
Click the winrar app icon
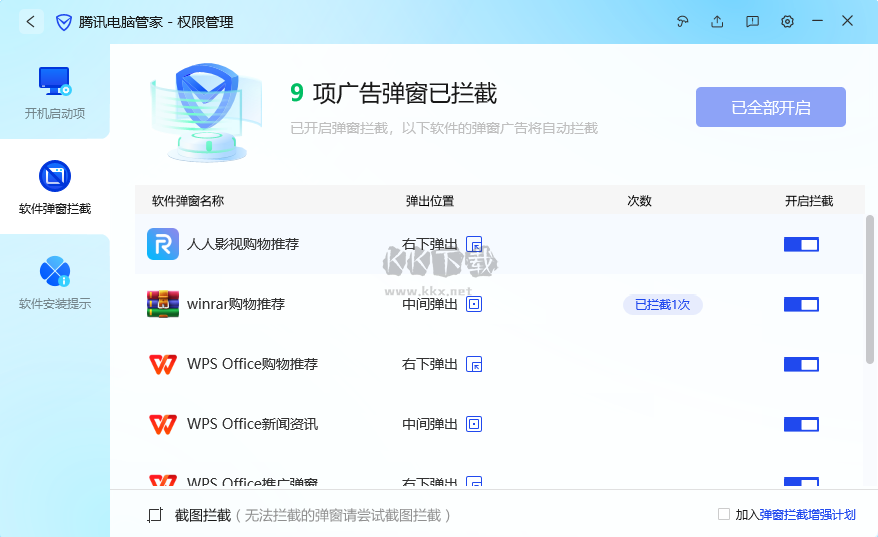pyautogui.click(x=163, y=304)
